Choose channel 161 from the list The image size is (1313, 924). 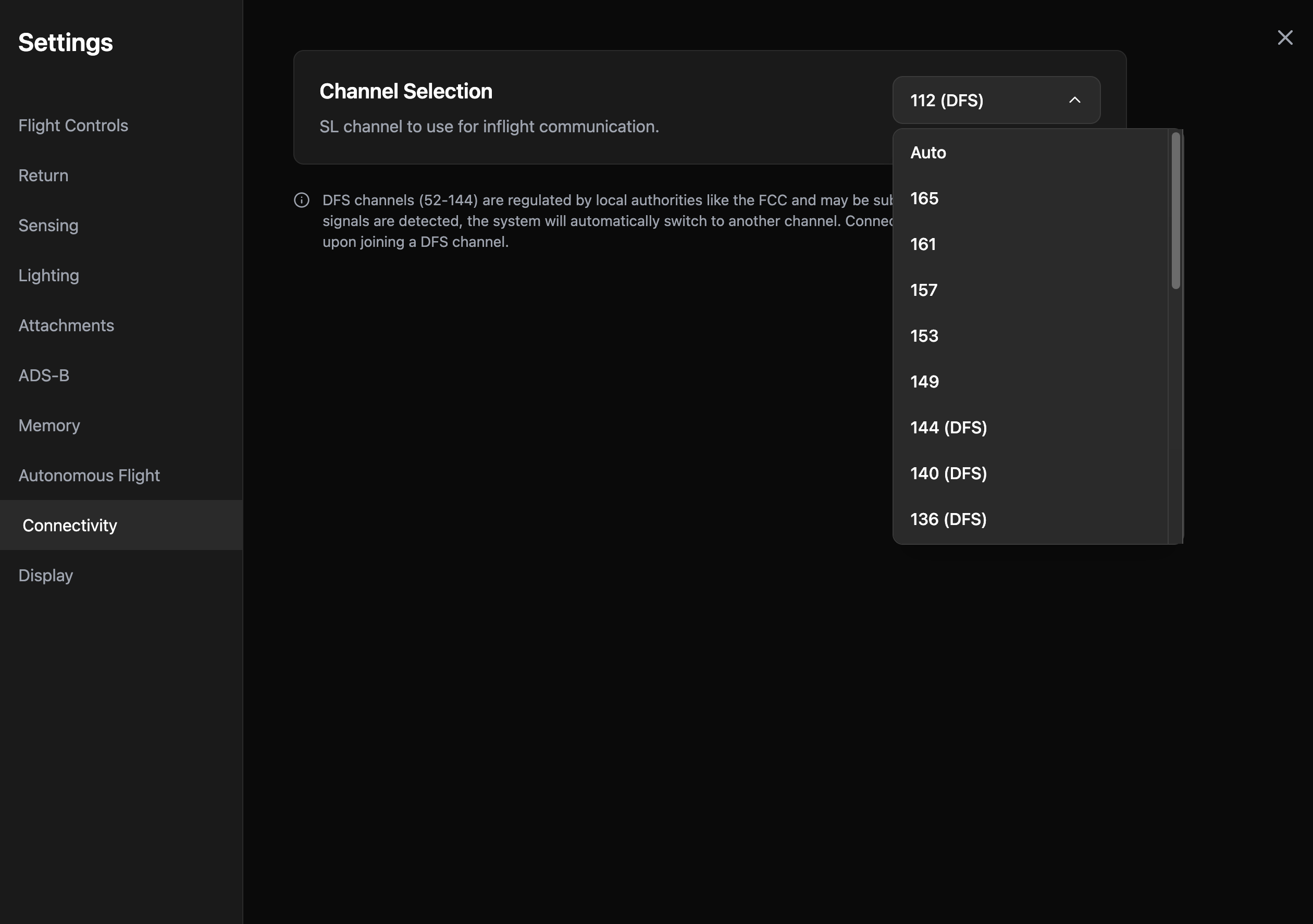[x=1030, y=244]
